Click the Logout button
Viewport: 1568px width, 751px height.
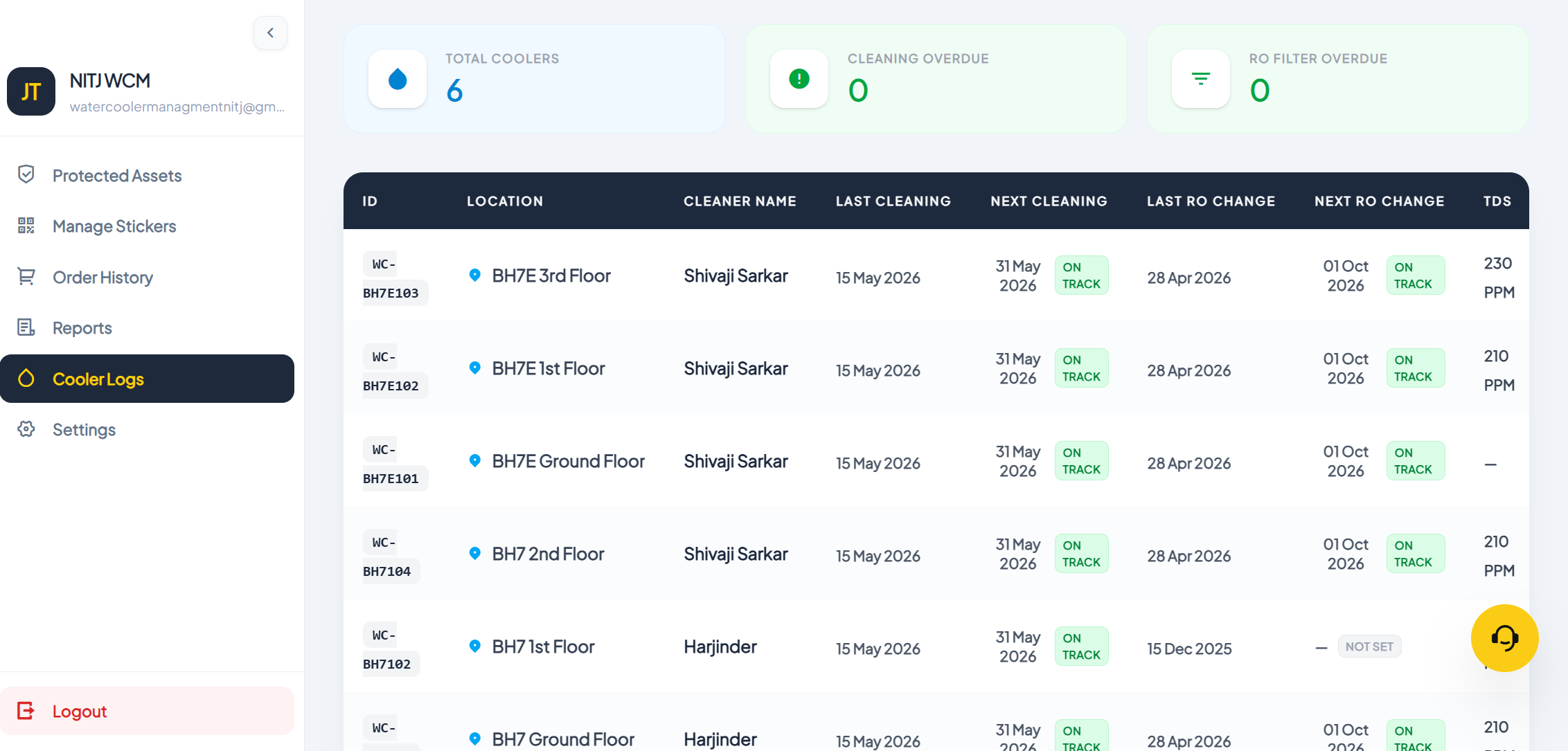147,711
